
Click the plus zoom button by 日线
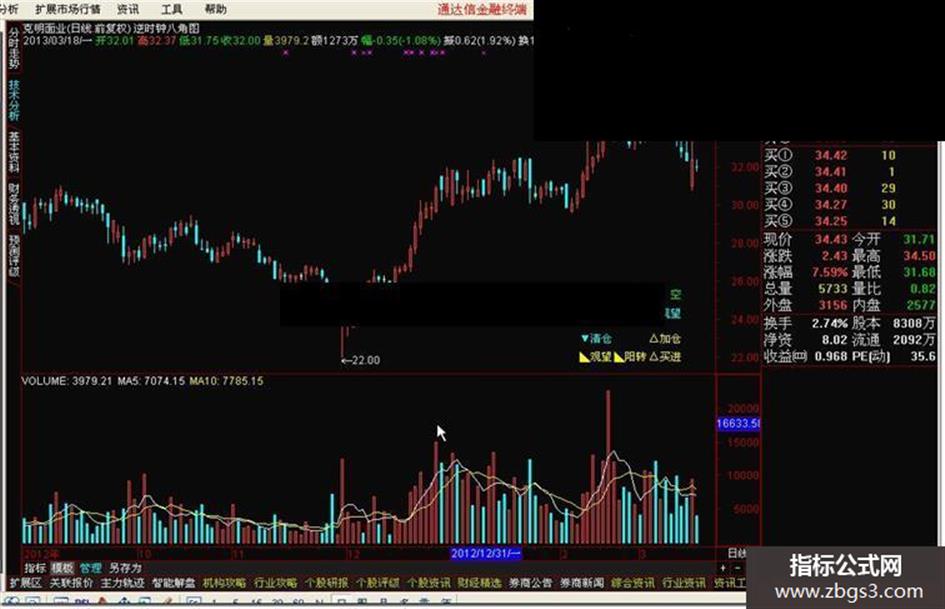pyautogui.click(x=723, y=568)
